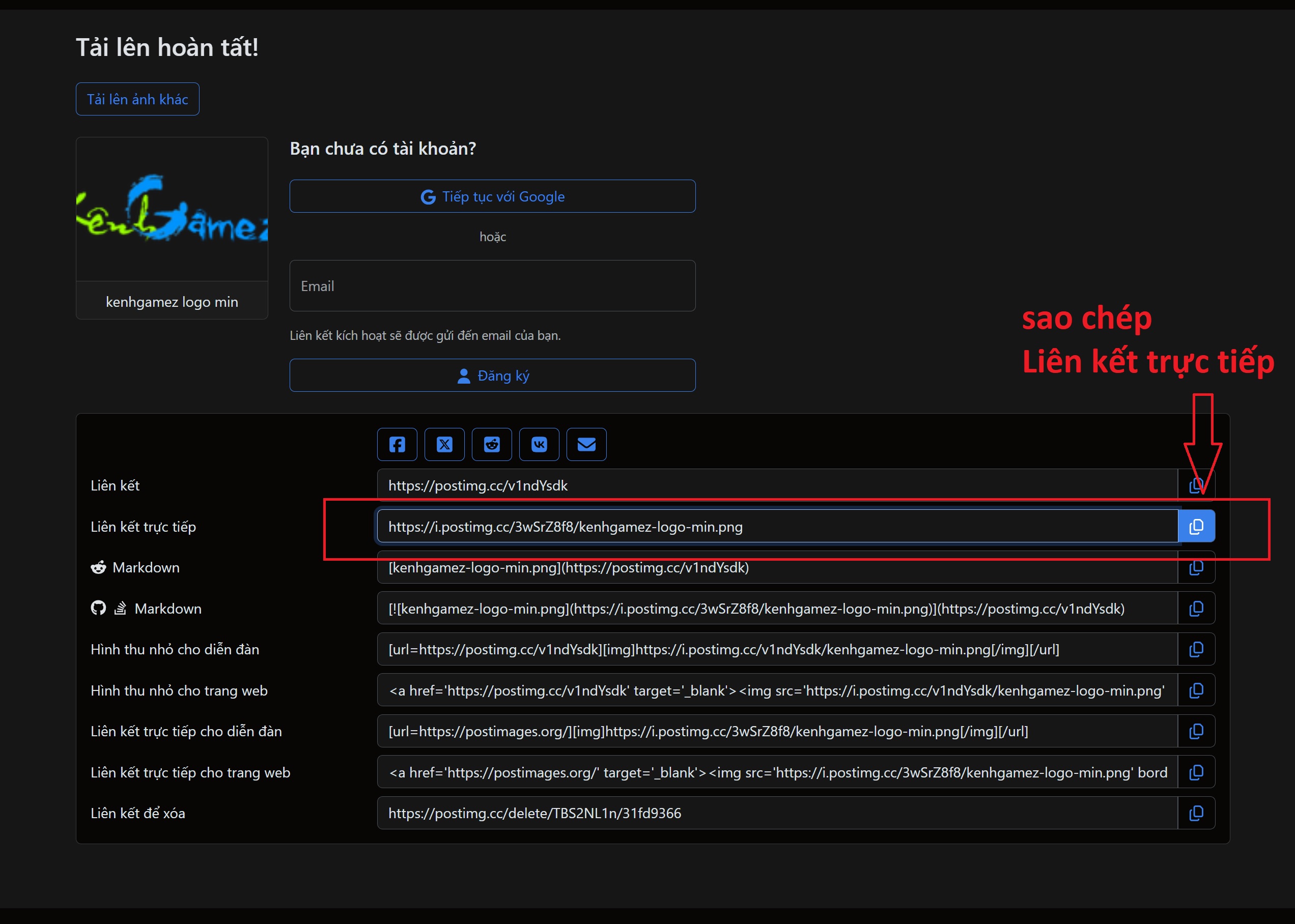Copy the Reddit Markdown code
1295x924 pixels.
[1196, 568]
